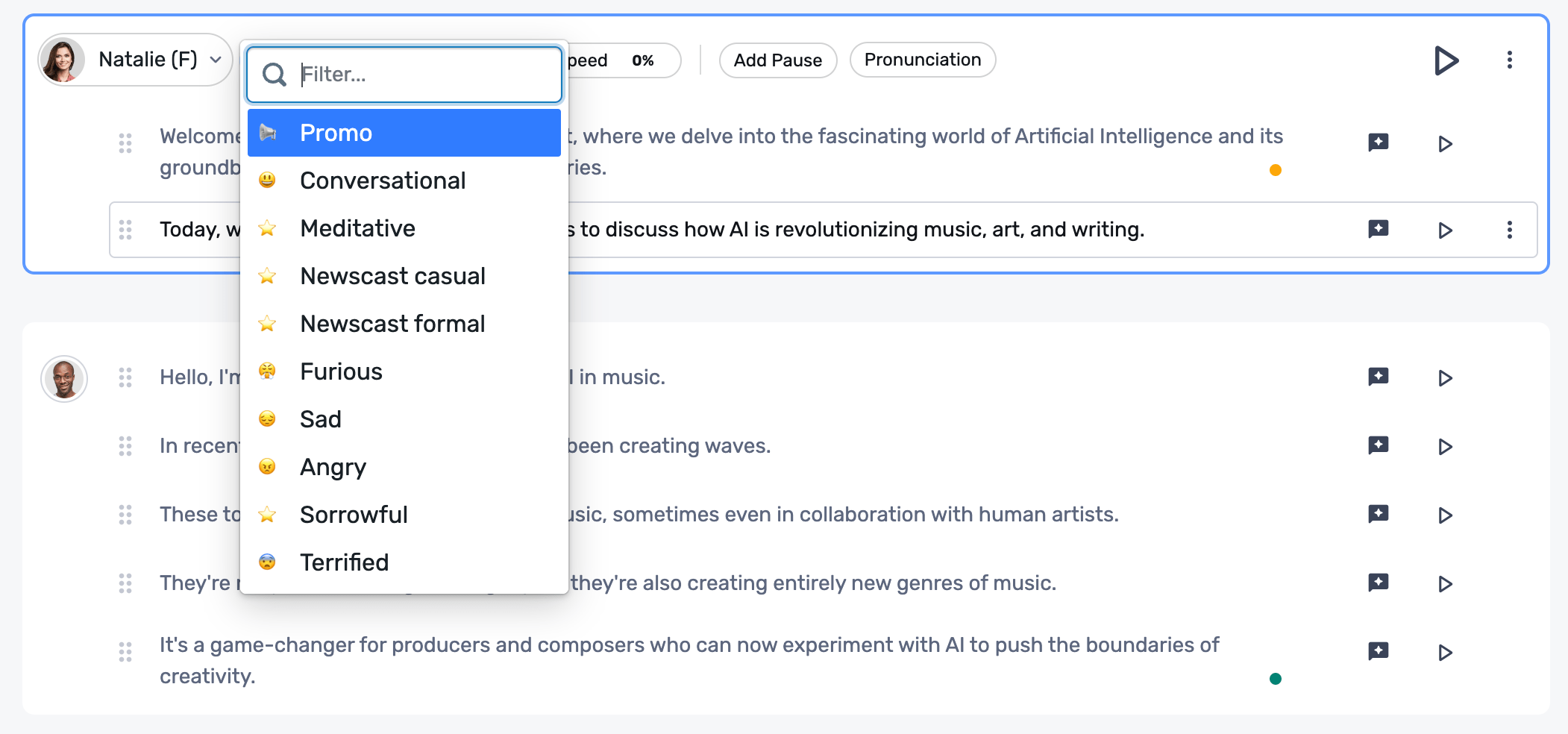This screenshot has width=1568, height=734.
Task: Pick the Newscast casual style
Action: pos(404,276)
